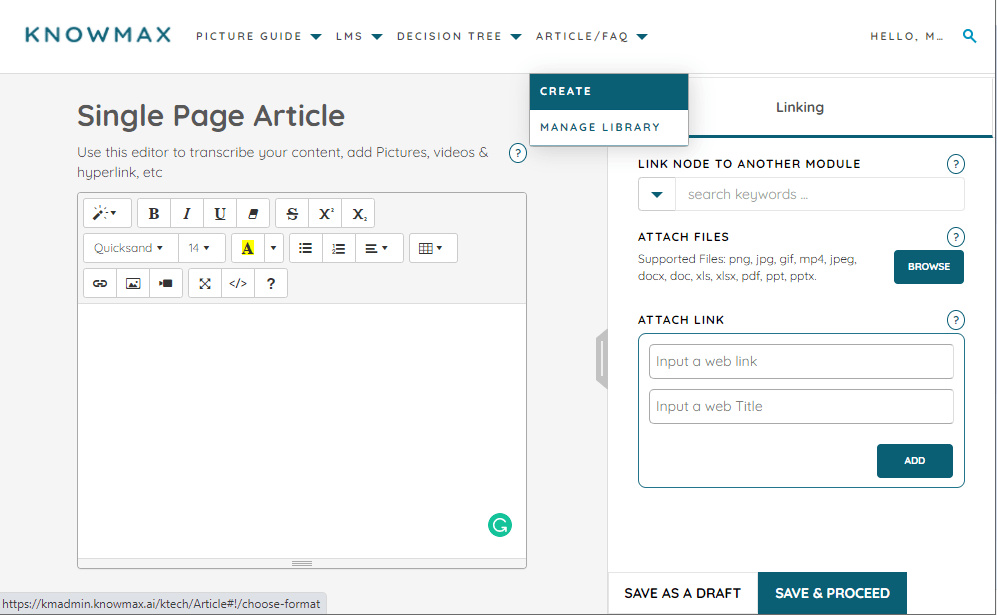Clear formatting with the eraser icon
Viewport: 997px width, 615px height.
[x=254, y=213]
